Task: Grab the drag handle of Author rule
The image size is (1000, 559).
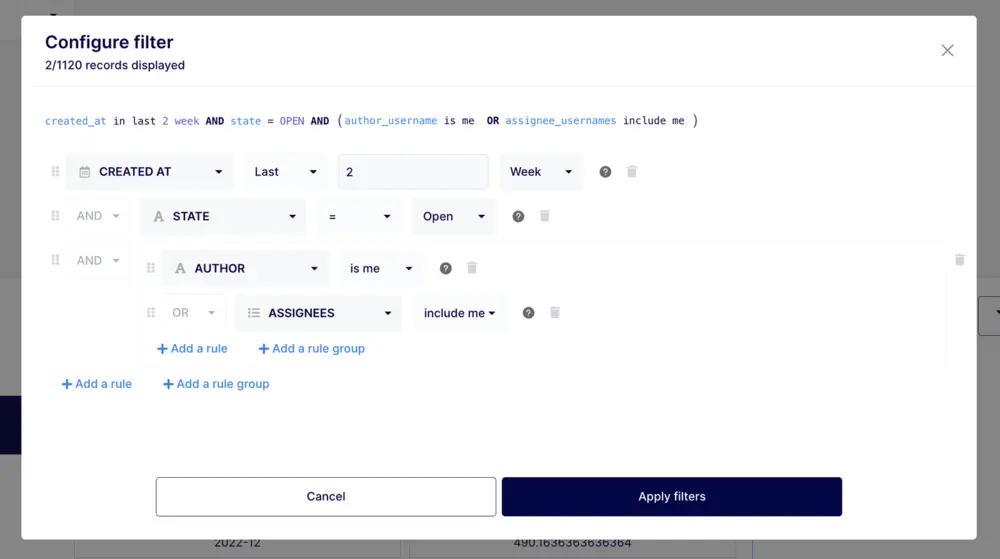Action: point(151,268)
